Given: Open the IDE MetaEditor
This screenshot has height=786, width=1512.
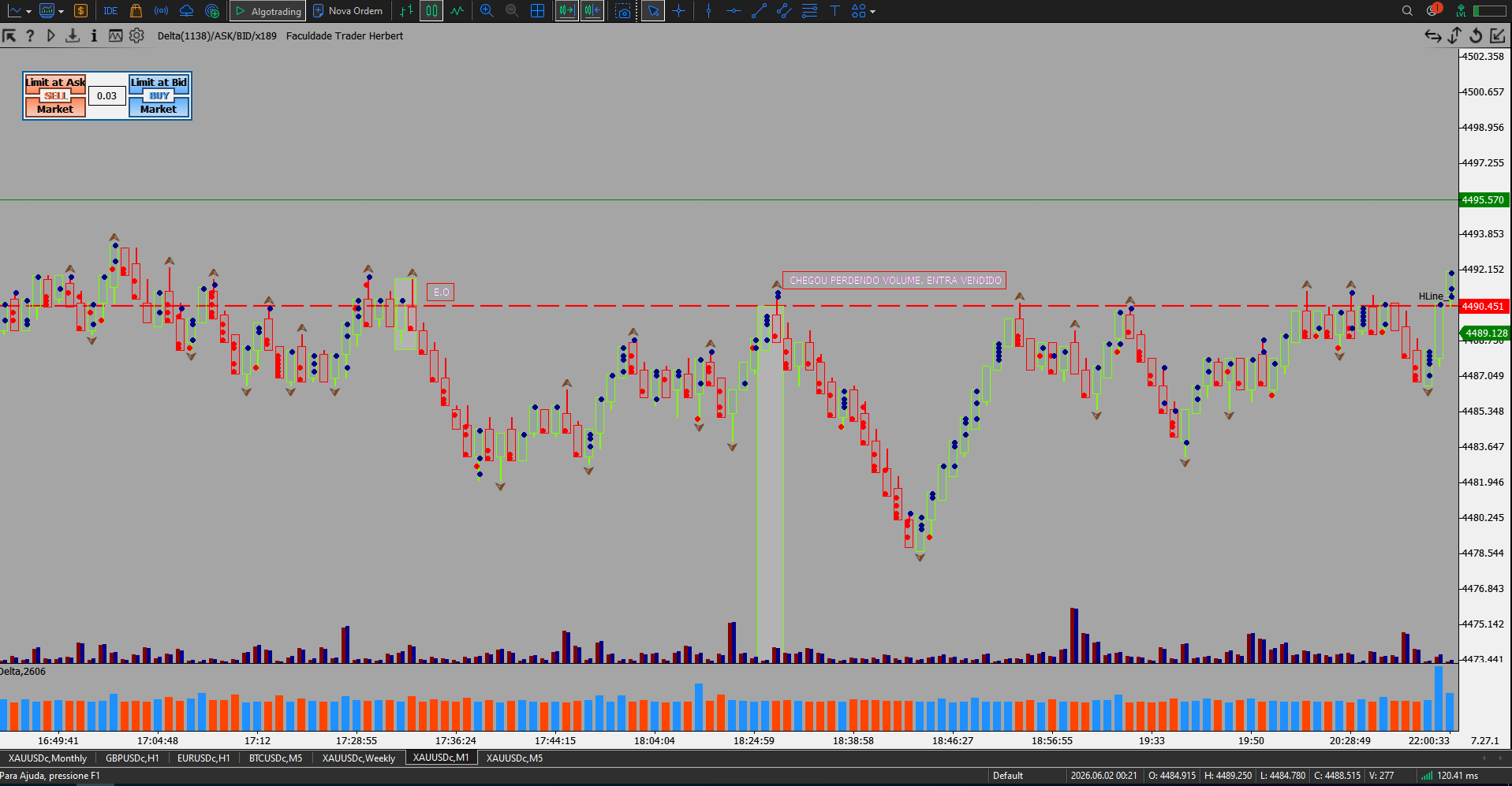Looking at the screenshot, I should (x=110, y=11).
